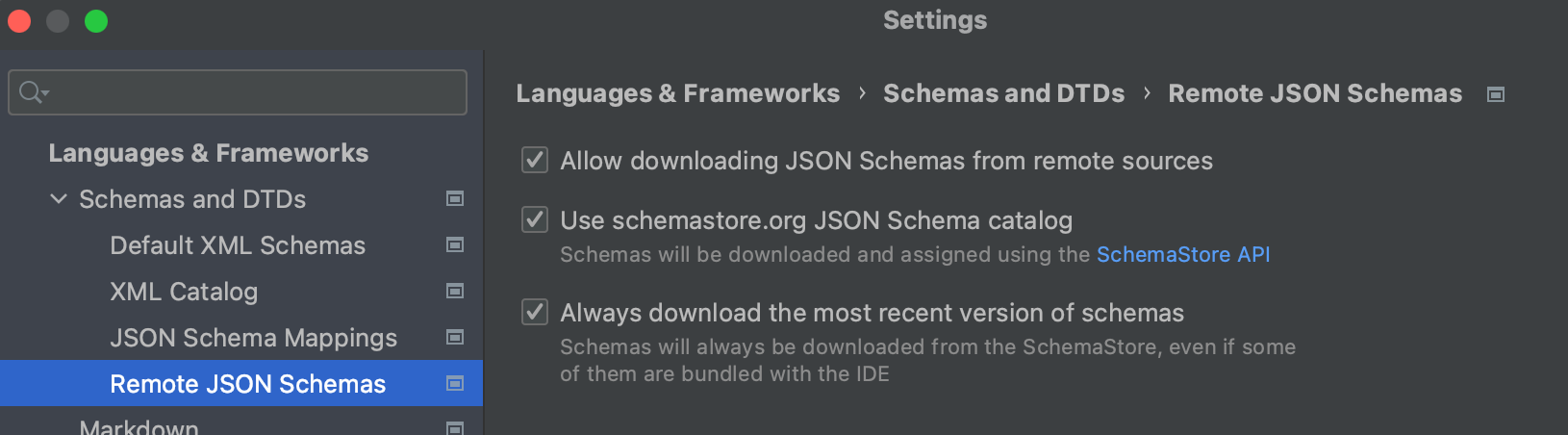Click project-level icon beside Markdown
1568x435 pixels.
tap(455, 428)
